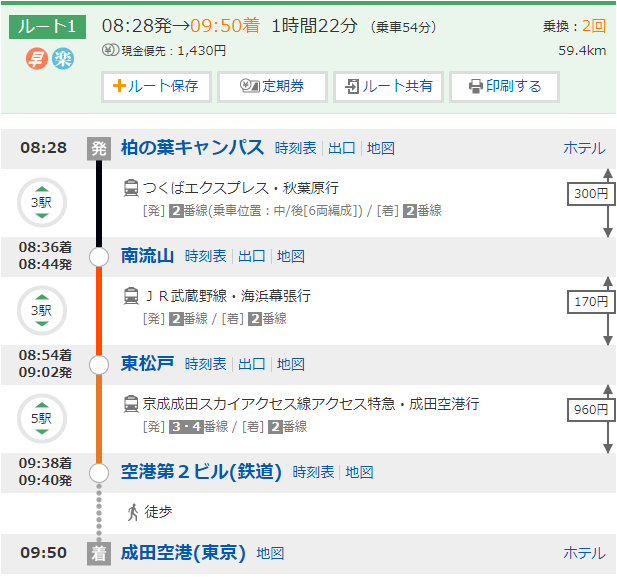Click the 発 departure marker icon
This screenshot has height=577, width=617.
click(99, 149)
